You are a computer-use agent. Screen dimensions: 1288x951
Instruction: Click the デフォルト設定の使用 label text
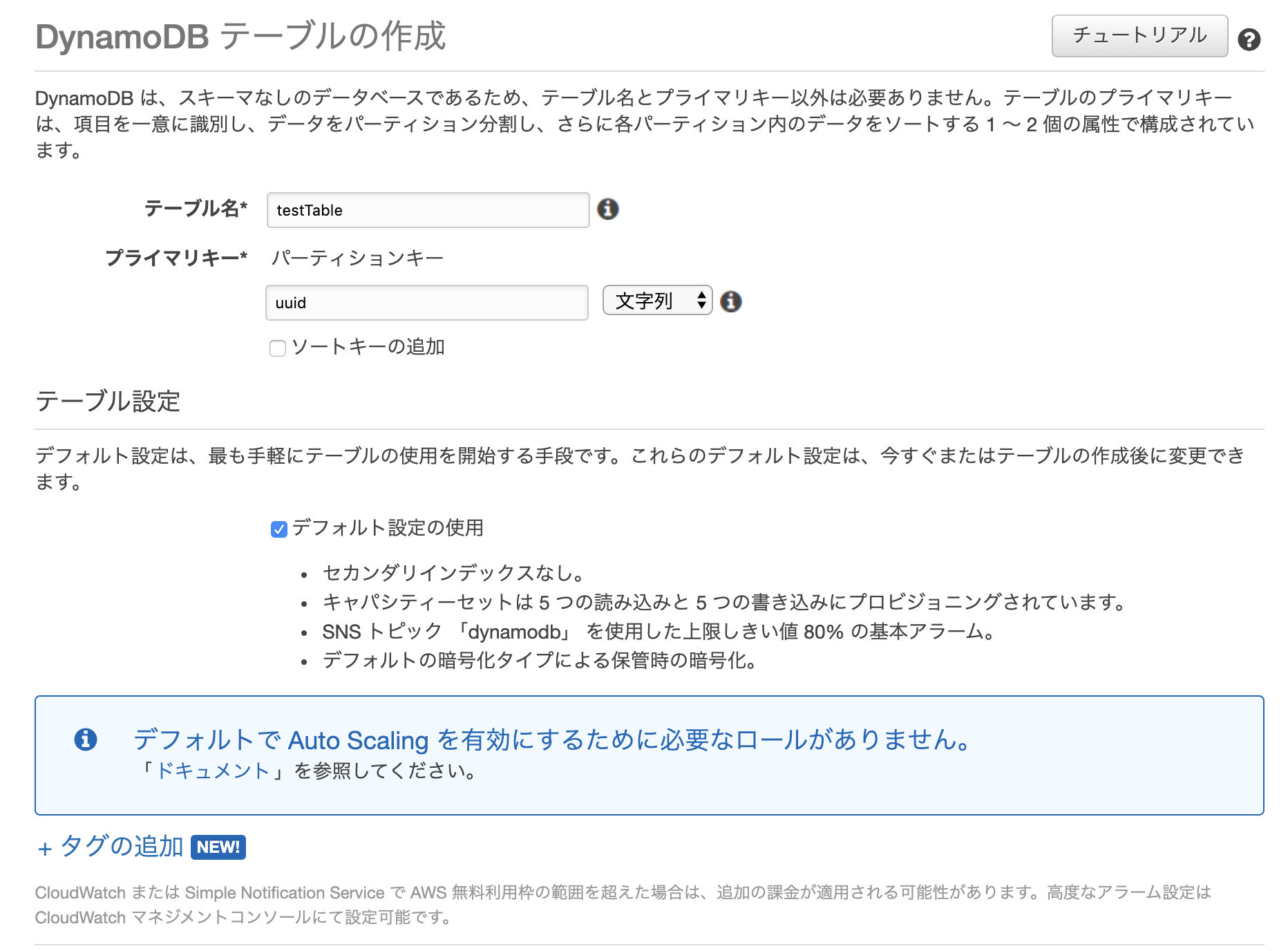click(388, 528)
